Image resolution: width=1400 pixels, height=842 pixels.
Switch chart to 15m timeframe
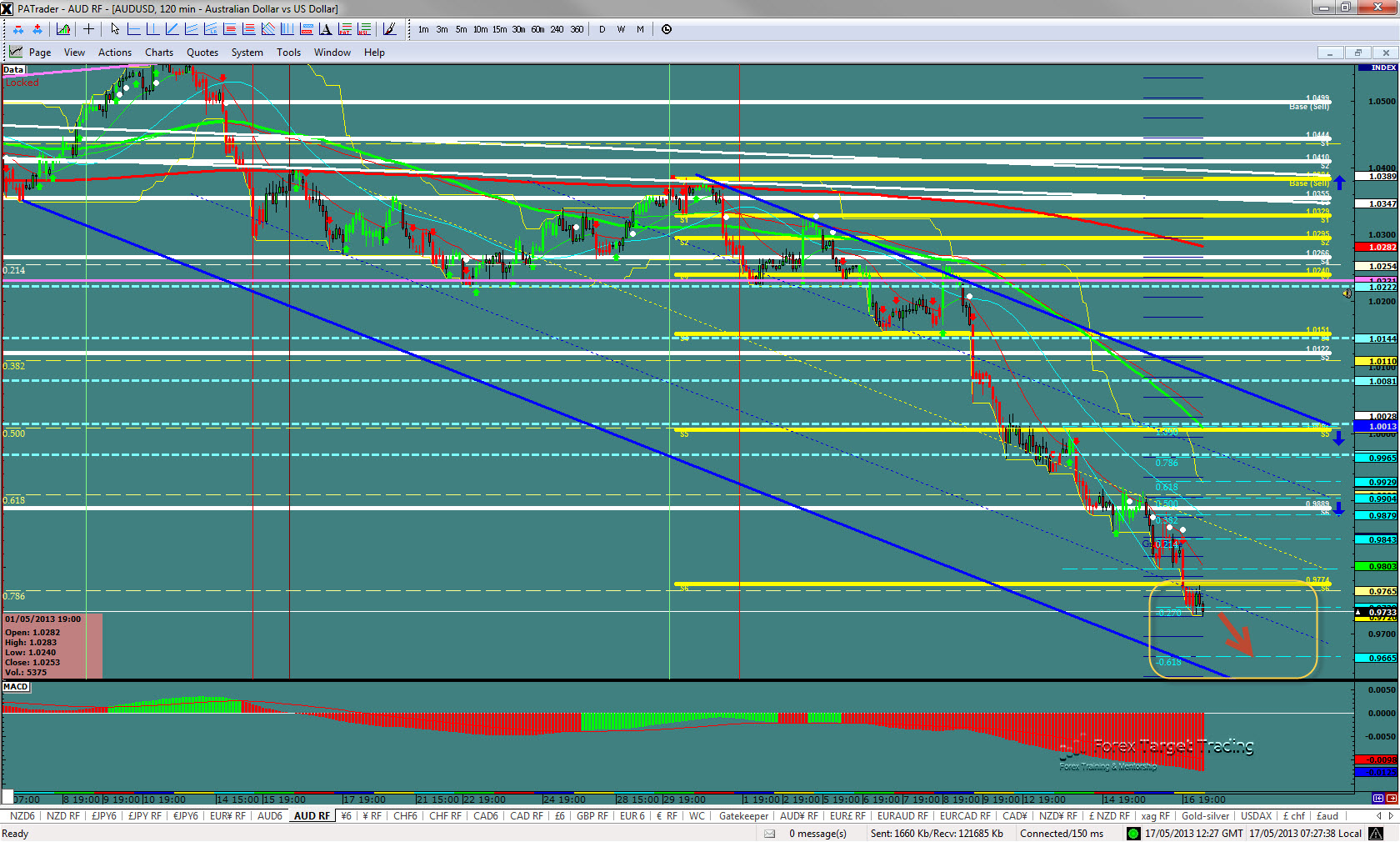[499, 29]
